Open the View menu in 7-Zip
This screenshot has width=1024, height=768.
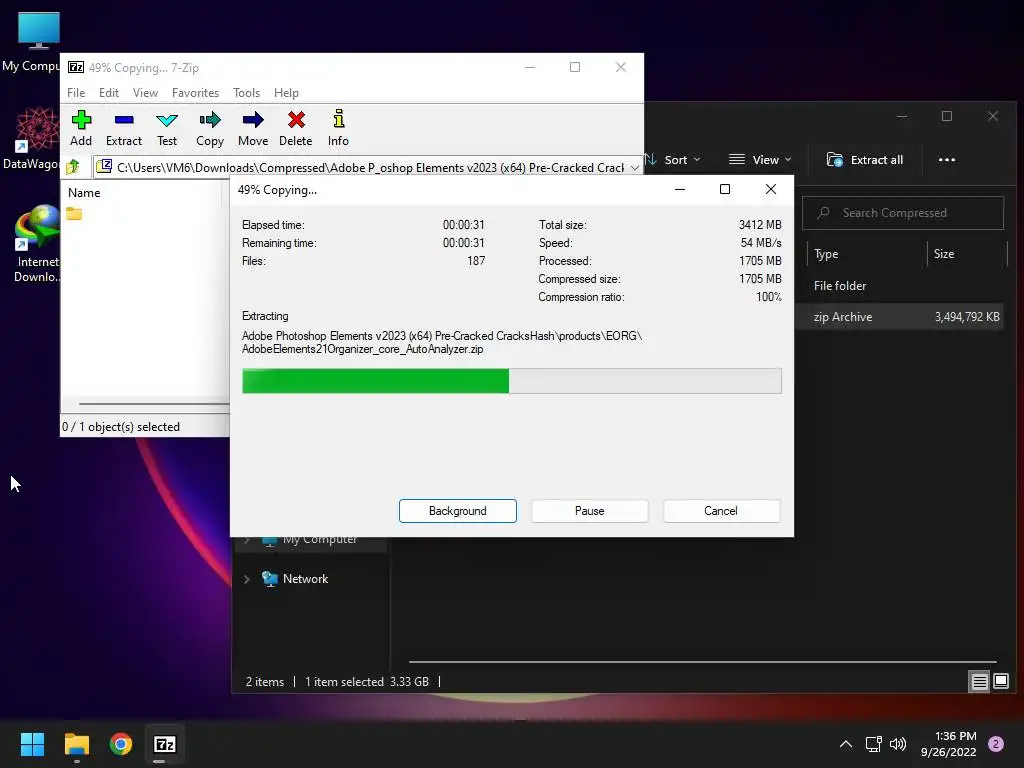click(145, 93)
